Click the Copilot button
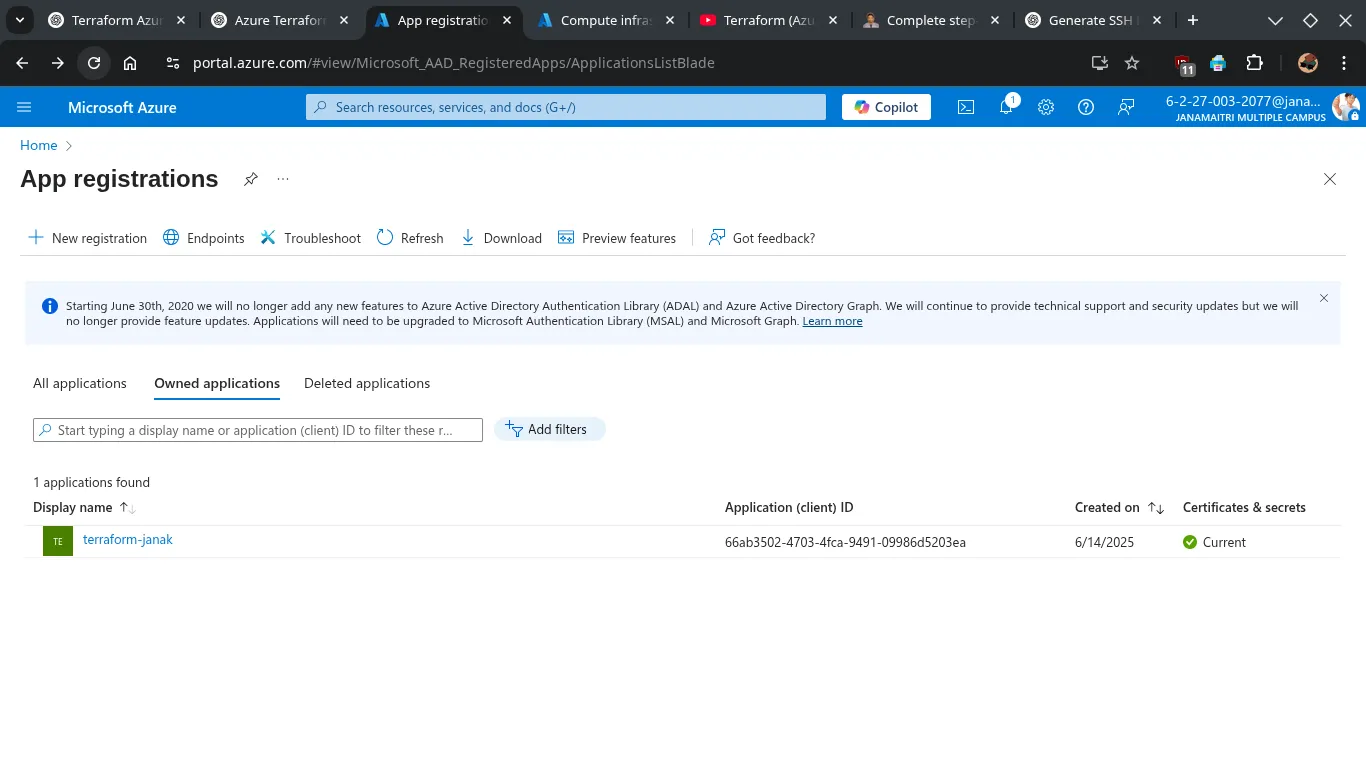Viewport: 1366px width, 768px height. [x=886, y=107]
